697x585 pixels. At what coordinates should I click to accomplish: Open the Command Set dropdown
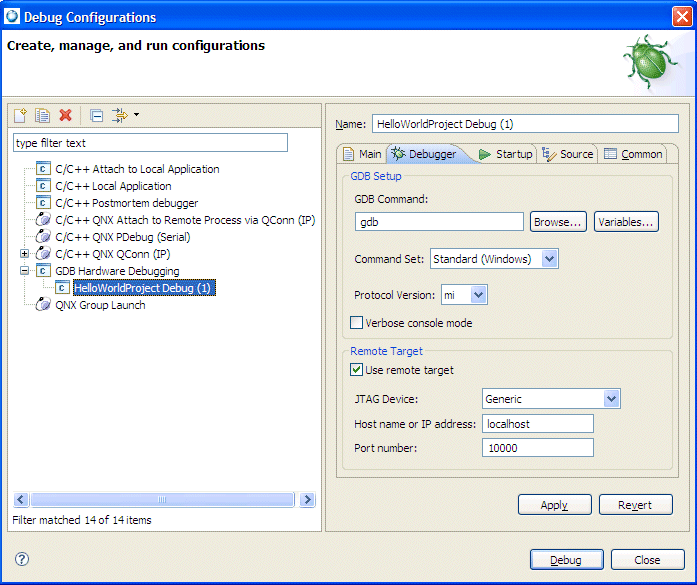click(x=549, y=259)
